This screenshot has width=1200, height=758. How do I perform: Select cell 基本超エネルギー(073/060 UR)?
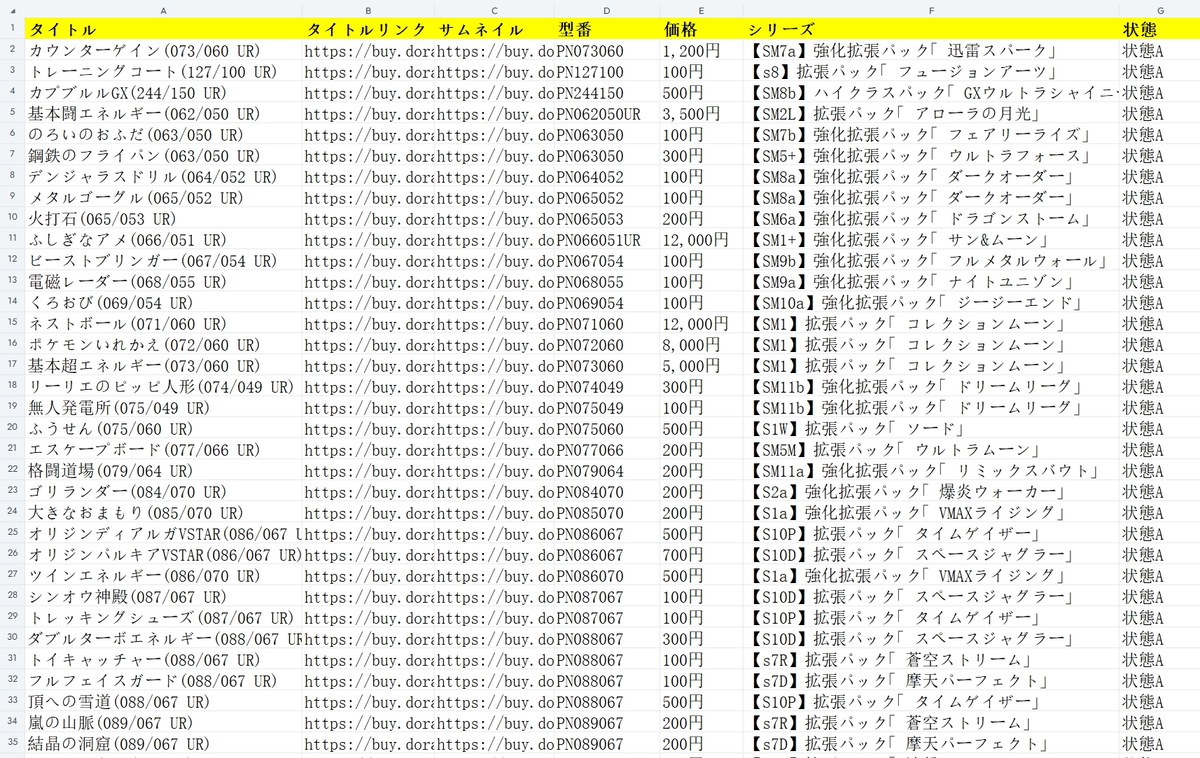click(x=163, y=365)
